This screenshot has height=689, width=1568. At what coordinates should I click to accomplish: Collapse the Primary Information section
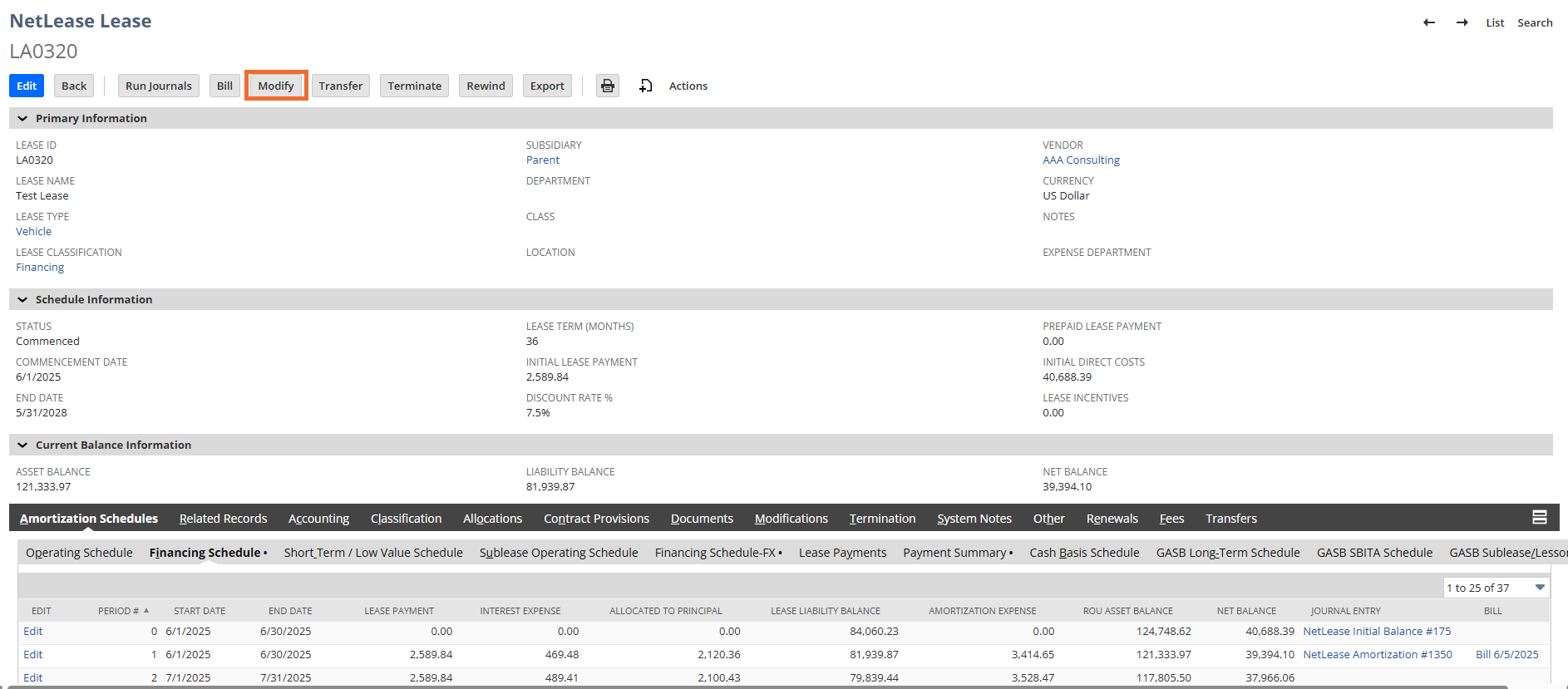[22, 118]
